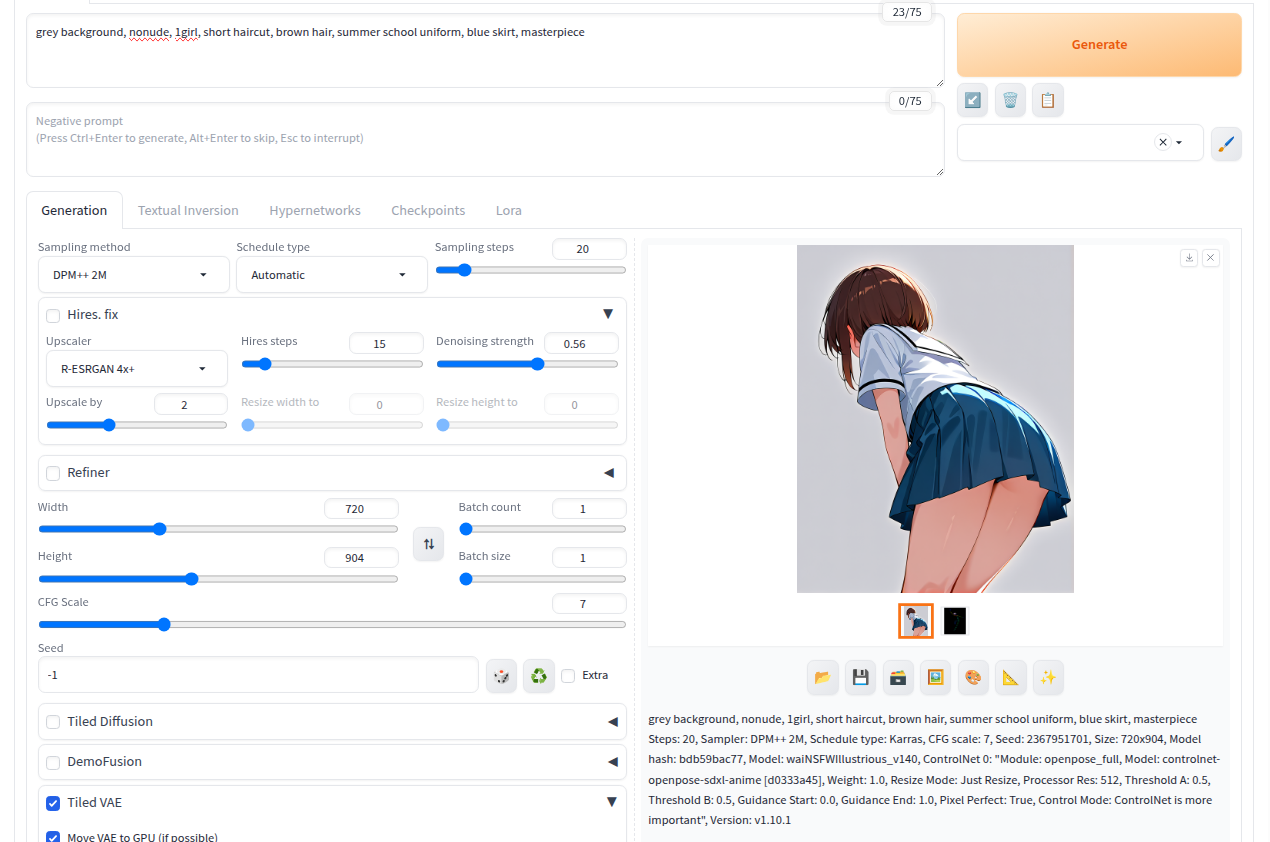Click the sparkles hires upscale icon
Viewport: 1270px width, 842px height.
pos(1048,677)
